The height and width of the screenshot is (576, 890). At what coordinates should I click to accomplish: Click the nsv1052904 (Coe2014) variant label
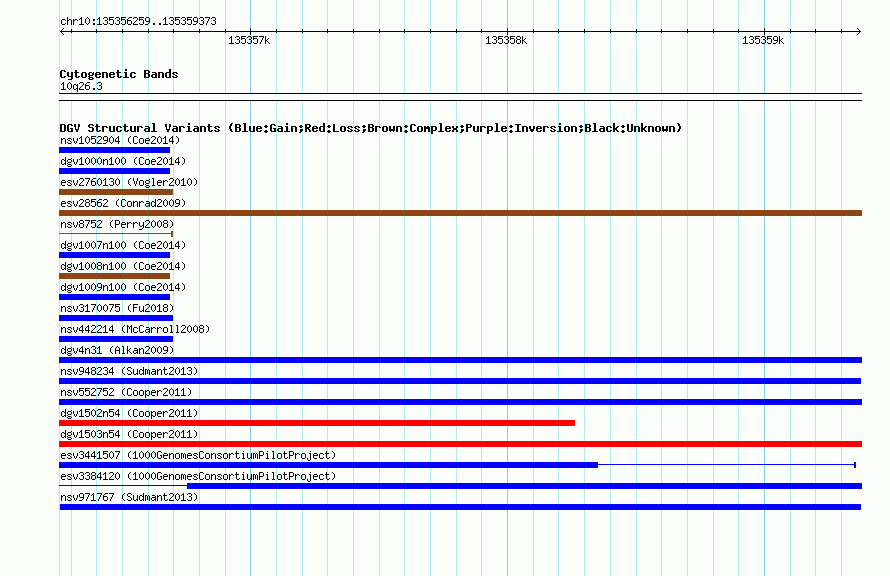(x=120, y=140)
